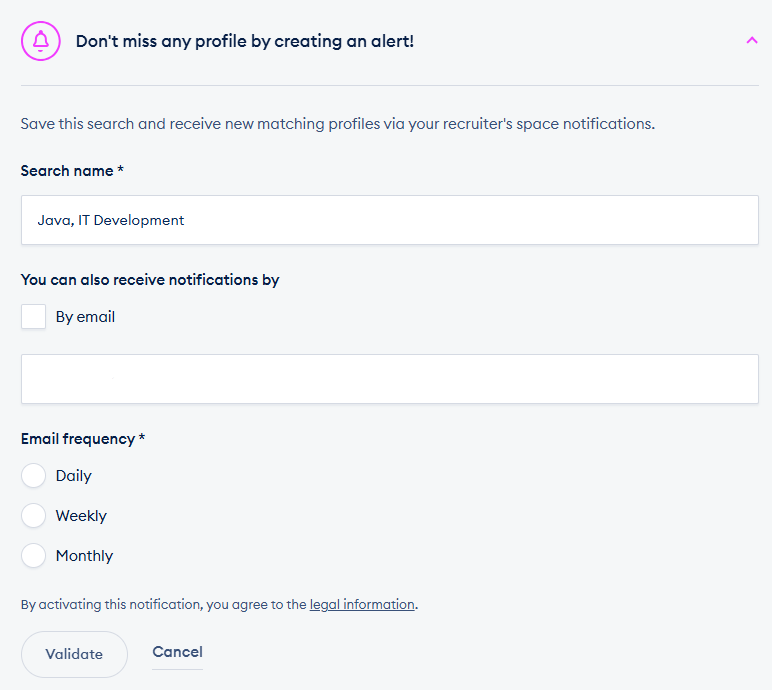Collapse the alert panel with the chevron
Screen dimensions: 772x690
[752, 41]
